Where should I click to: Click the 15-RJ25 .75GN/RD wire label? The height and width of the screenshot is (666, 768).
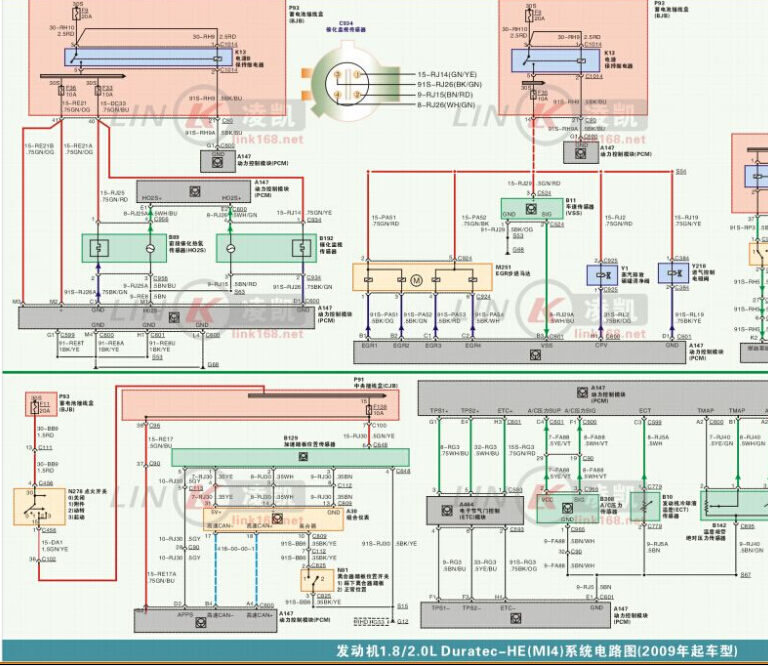pyautogui.click(x=114, y=196)
